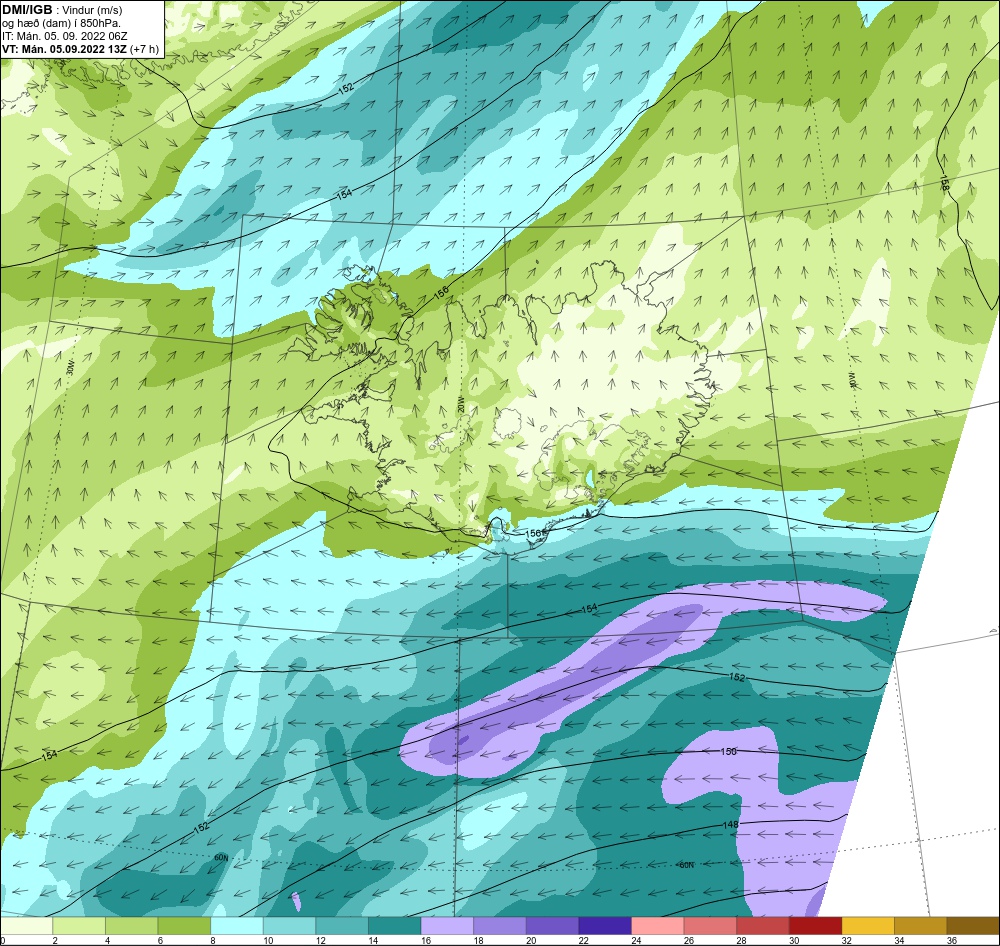The height and width of the screenshot is (946, 1000).
Task: Click the legend scale value 14
Action: coord(373,940)
